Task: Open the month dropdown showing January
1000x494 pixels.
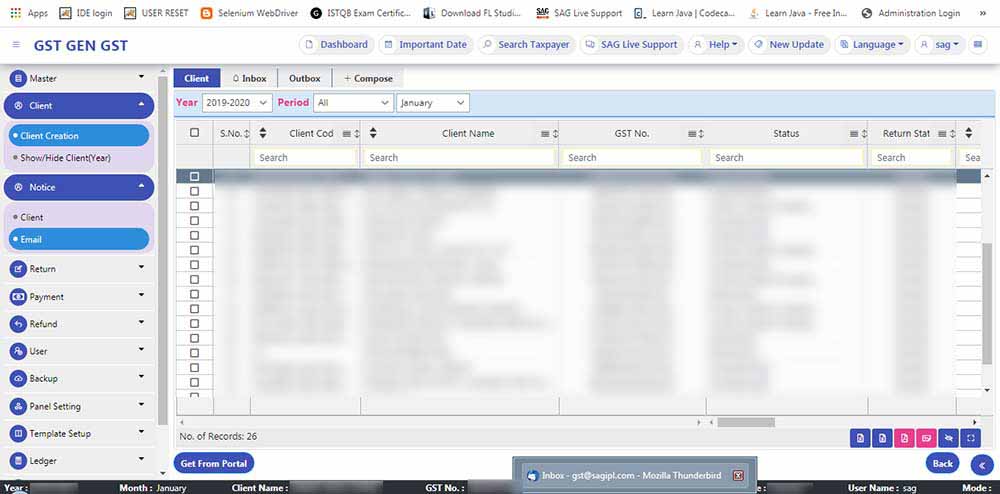Action: (432, 103)
